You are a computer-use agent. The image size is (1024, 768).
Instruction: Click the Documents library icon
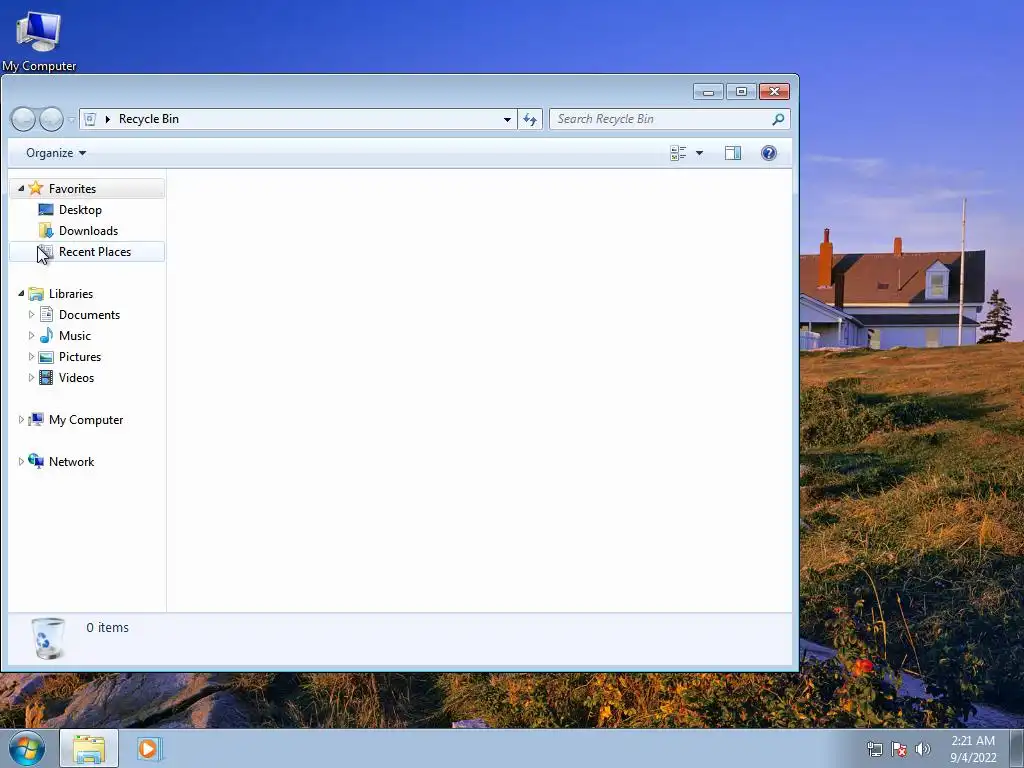tap(46, 314)
